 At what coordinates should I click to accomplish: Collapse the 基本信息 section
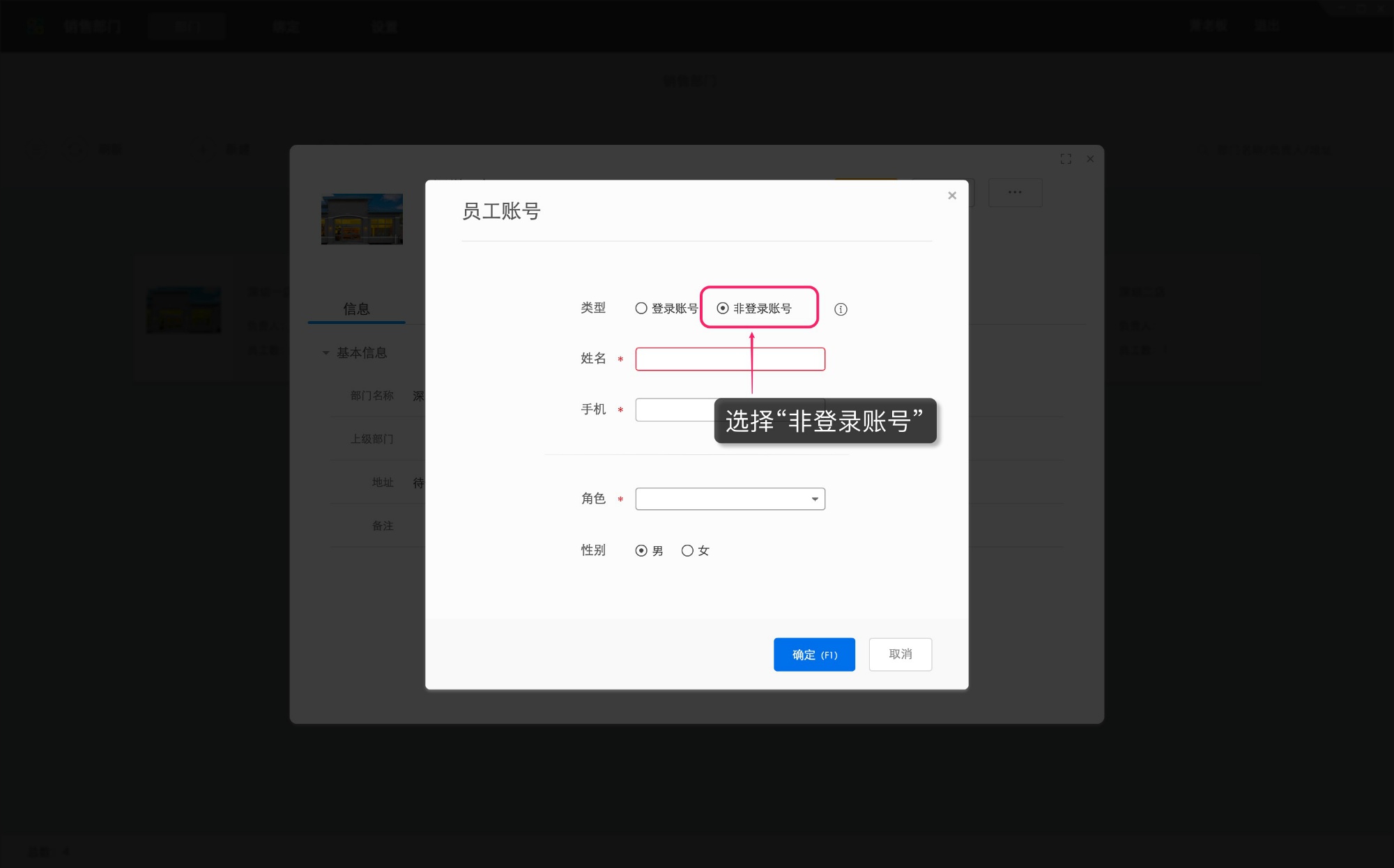325,353
